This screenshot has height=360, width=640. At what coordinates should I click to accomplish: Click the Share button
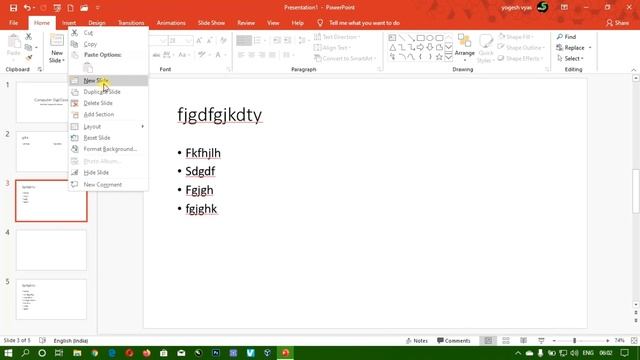pos(617,23)
